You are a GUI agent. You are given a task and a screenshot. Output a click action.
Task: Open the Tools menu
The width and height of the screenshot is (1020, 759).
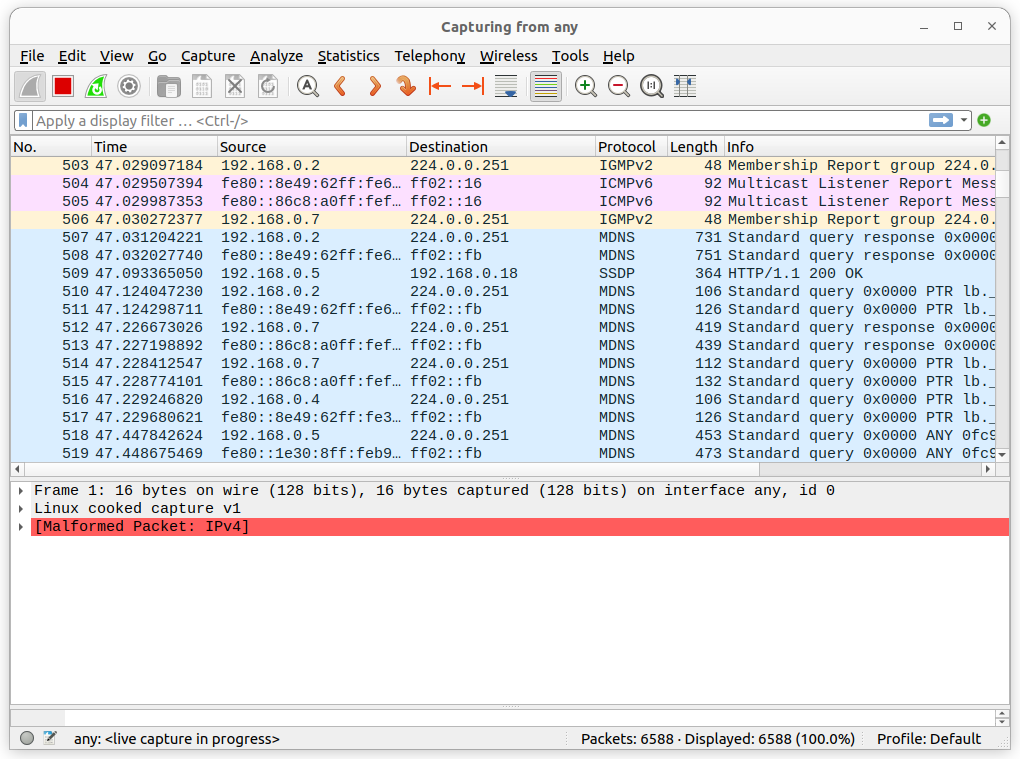coord(570,56)
